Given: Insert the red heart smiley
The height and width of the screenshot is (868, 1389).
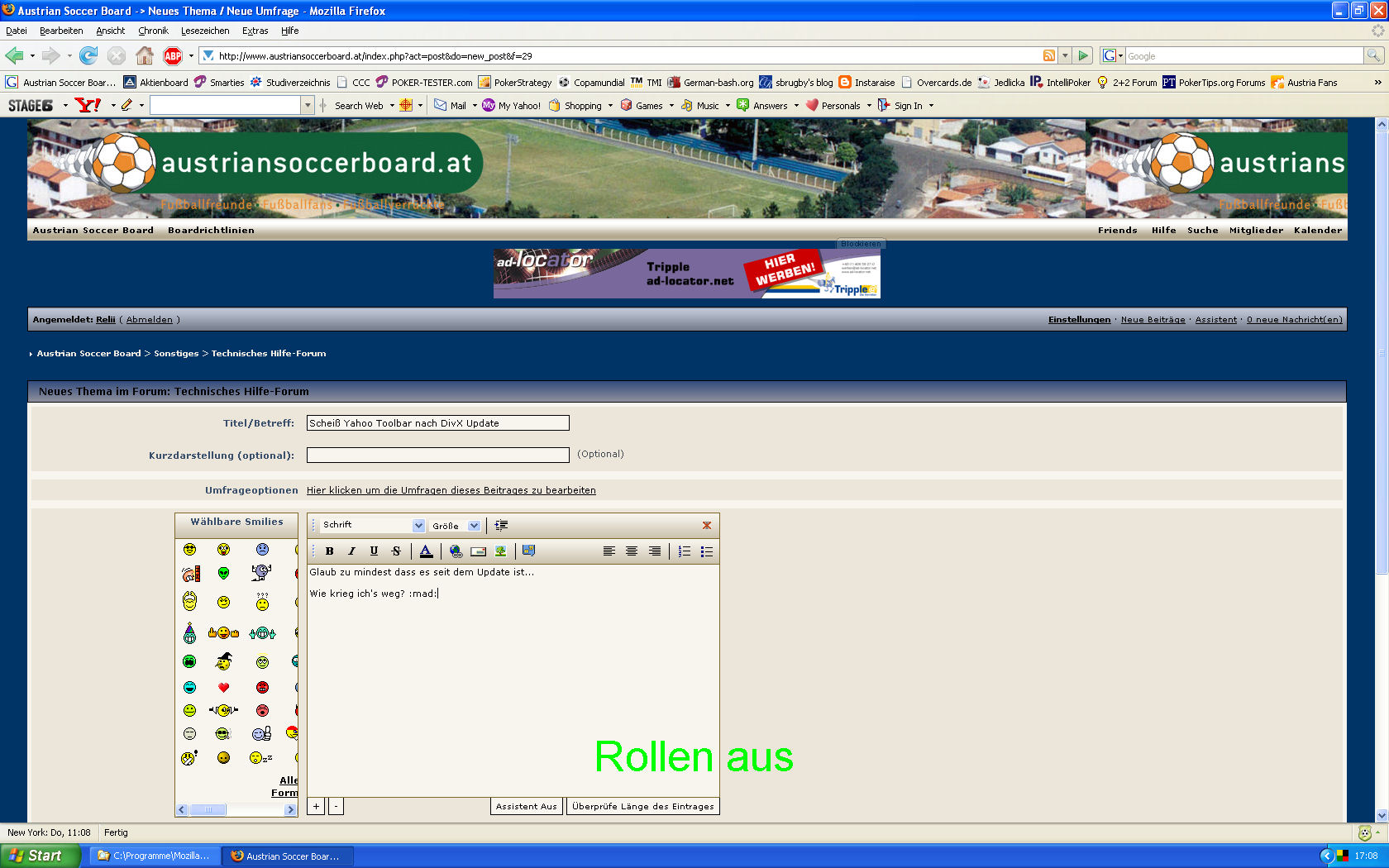Looking at the screenshot, I should 223,688.
